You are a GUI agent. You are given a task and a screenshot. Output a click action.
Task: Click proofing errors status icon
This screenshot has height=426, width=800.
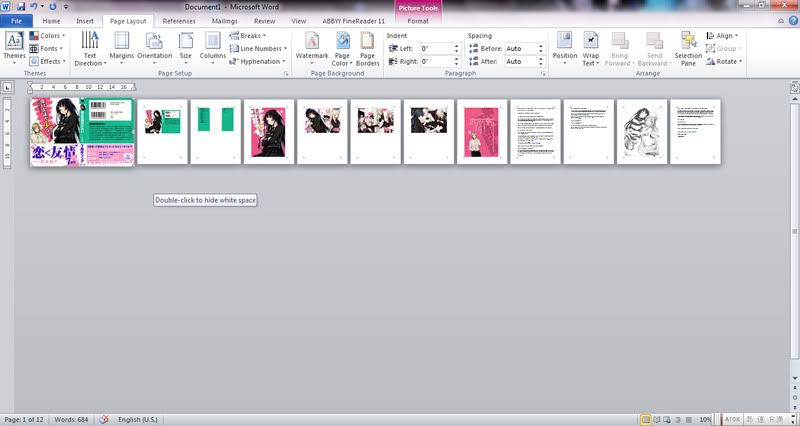click(104, 419)
